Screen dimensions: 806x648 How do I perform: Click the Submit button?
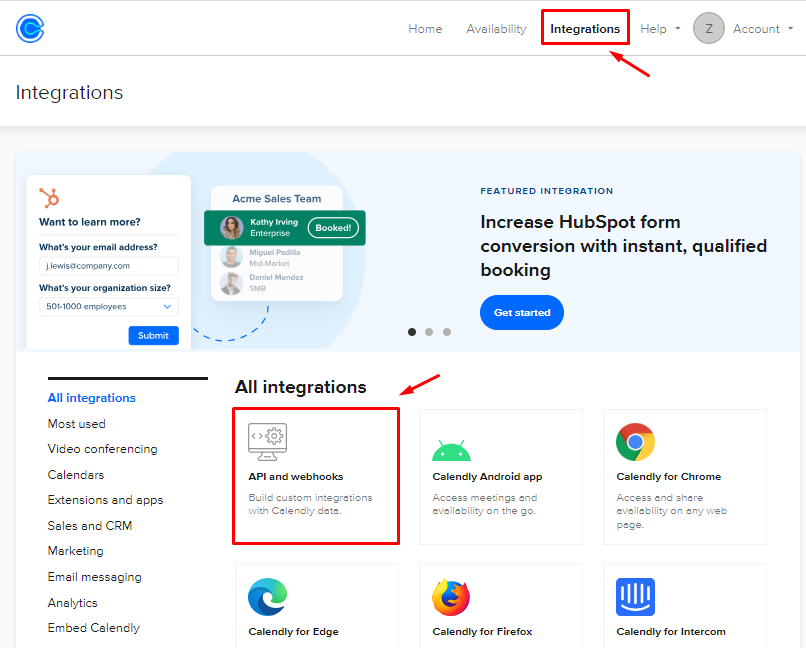pos(154,335)
